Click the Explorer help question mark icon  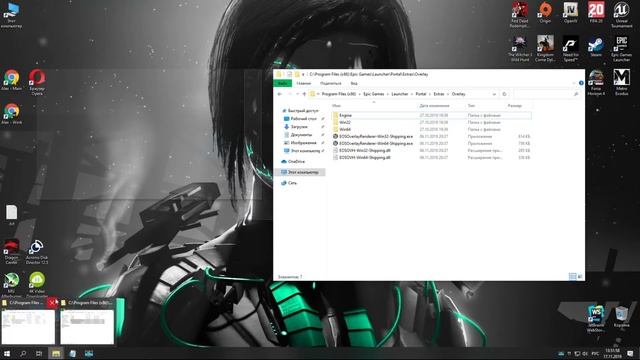[x=581, y=83]
